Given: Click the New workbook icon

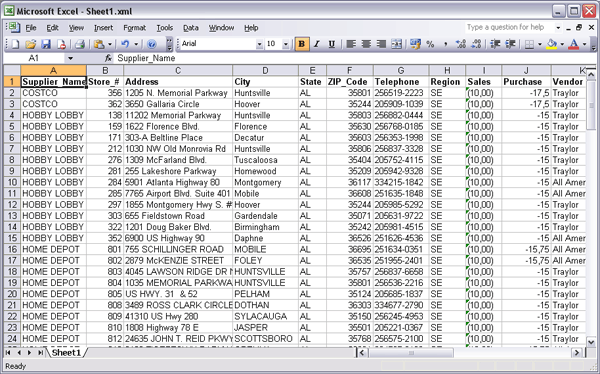Looking at the screenshot, I should [15, 44].
